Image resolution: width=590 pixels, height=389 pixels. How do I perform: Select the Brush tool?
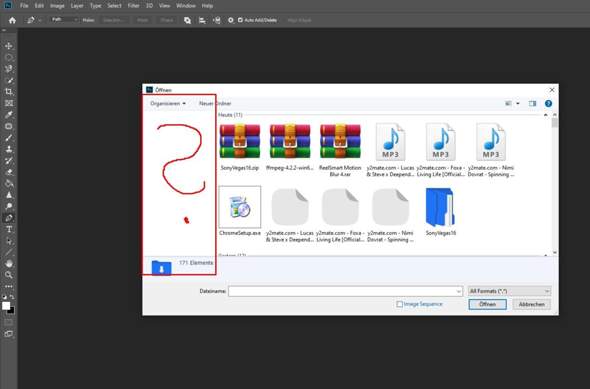9,138
